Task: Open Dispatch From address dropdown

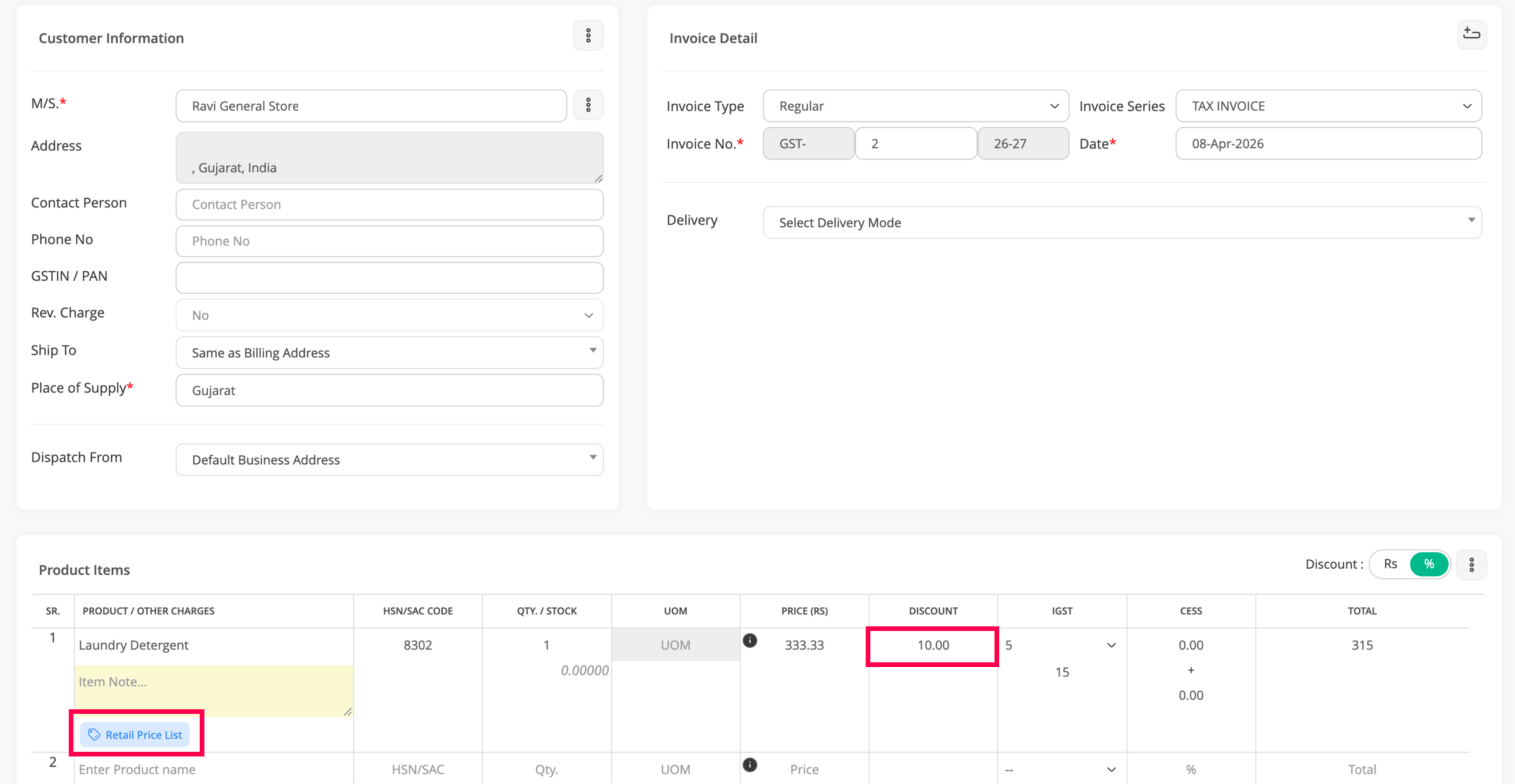Action: [389, 460]
